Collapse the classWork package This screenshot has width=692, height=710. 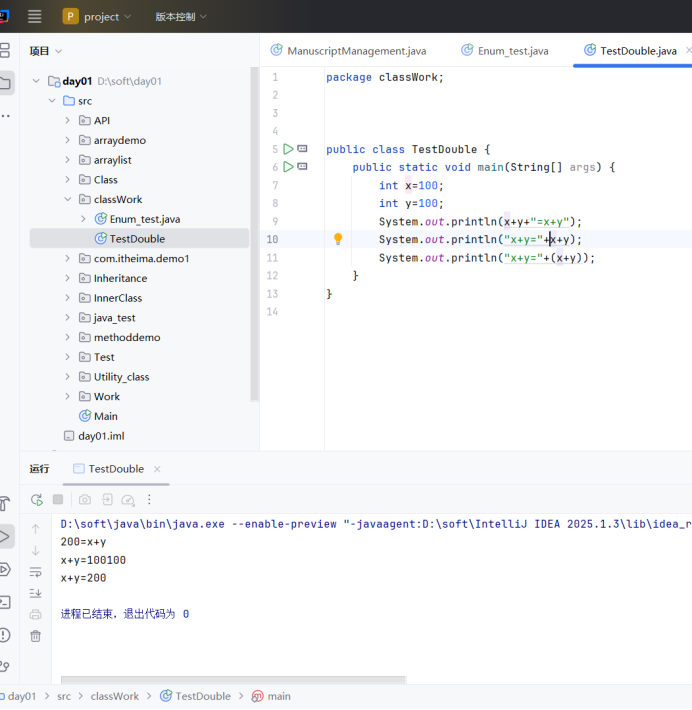point(68,199)
